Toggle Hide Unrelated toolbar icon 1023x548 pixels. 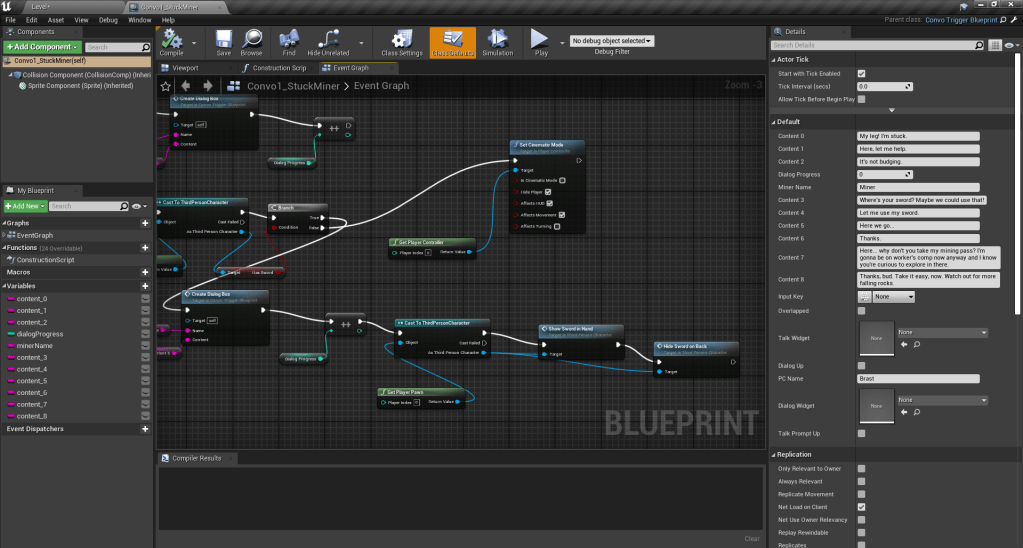pos(328,40)
